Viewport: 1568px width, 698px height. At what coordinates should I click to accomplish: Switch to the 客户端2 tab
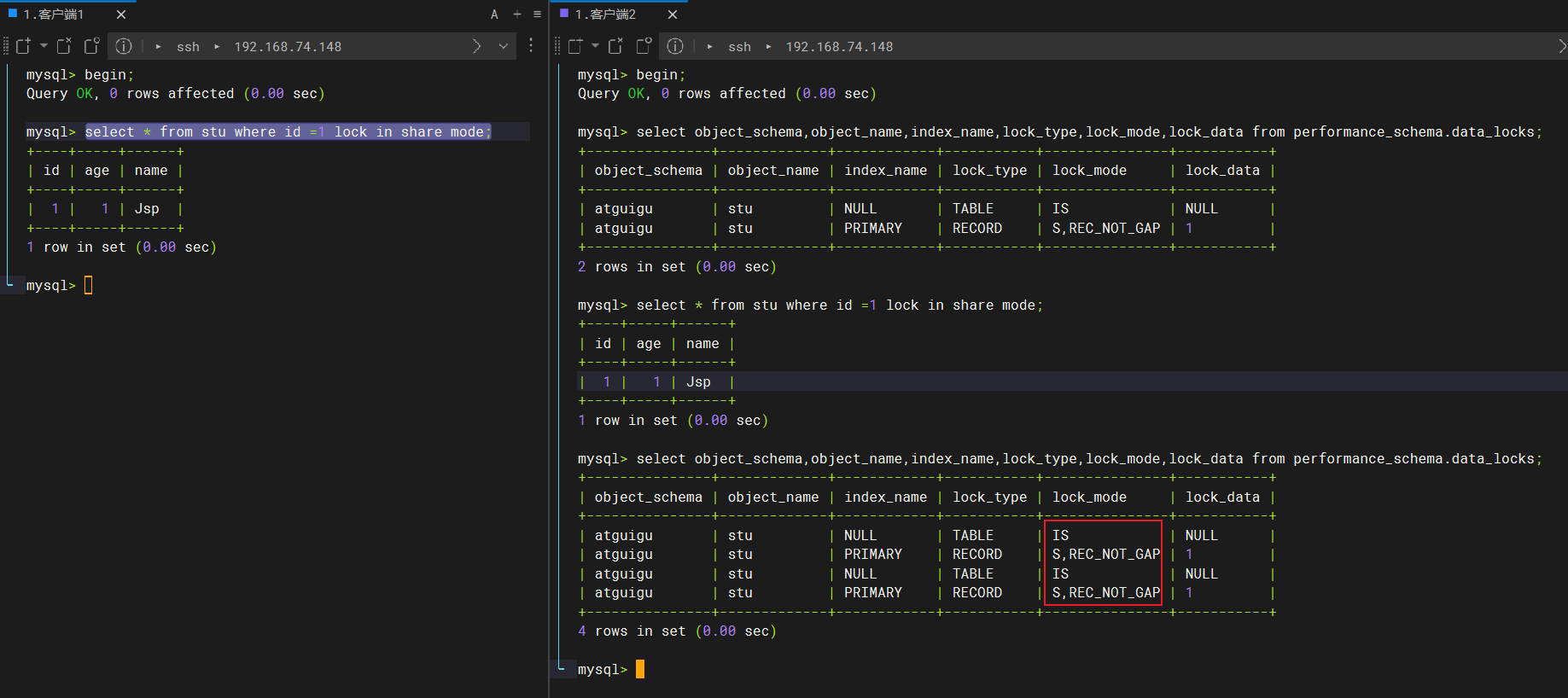[x=607, y=15]
